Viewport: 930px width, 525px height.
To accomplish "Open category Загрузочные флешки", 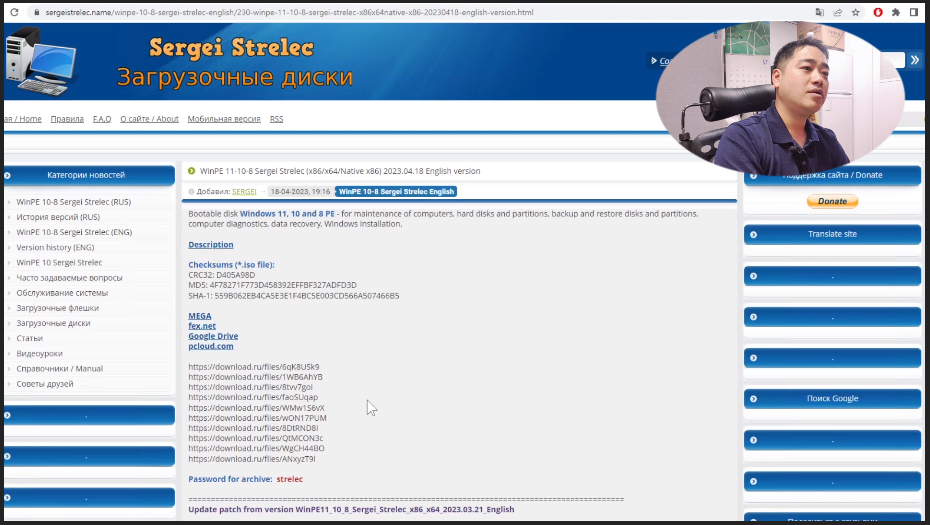I will (x=58, y=308).
